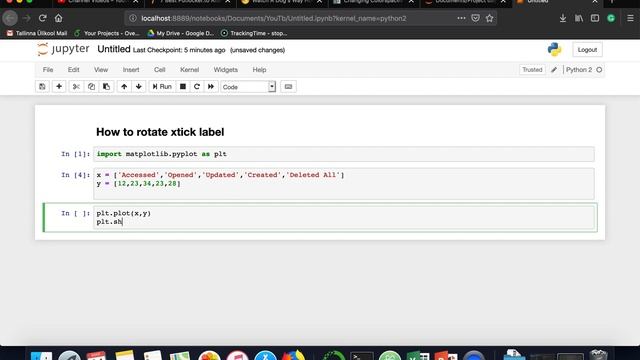
Task: Rename the notebook title Untitled
Action: click(x=113, y=49)
